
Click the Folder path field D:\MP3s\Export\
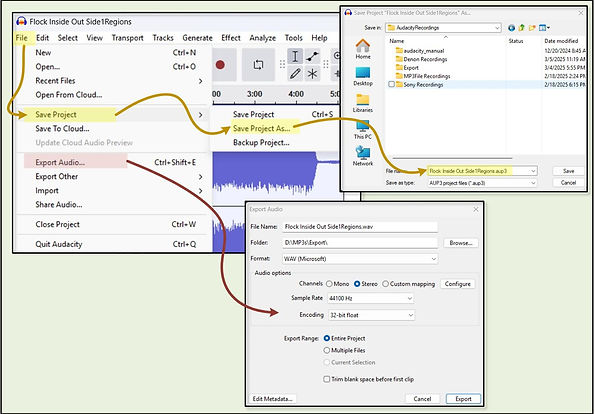(x=360, y=243)
